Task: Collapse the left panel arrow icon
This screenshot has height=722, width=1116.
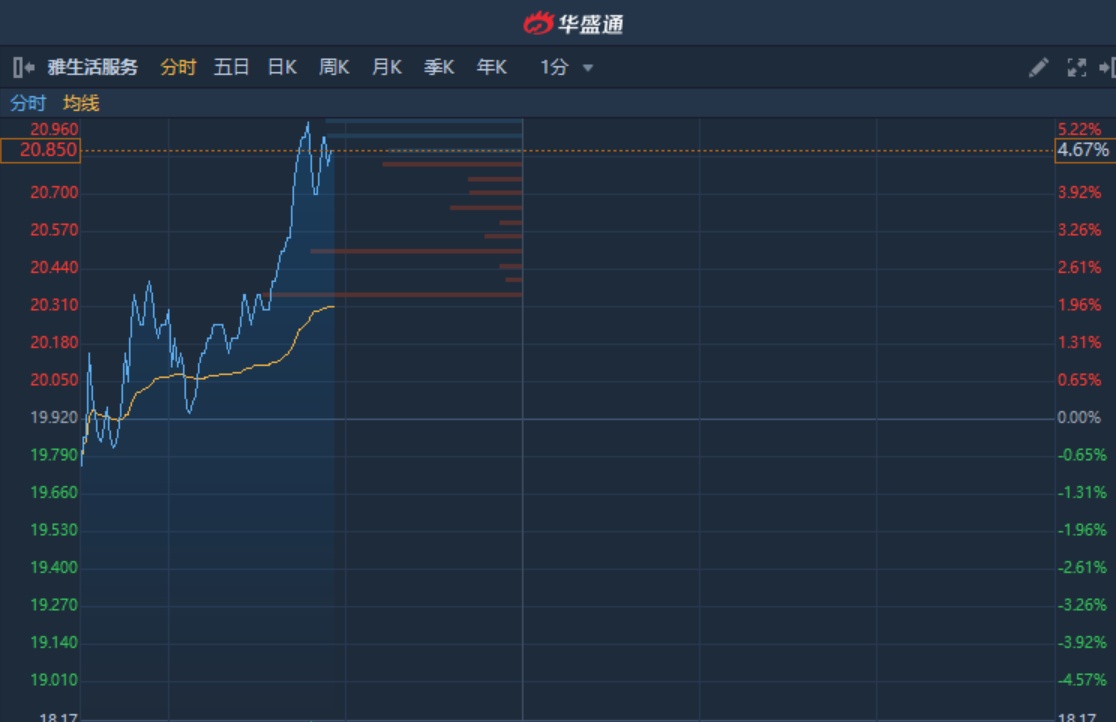Action: [x=24, y=68]
